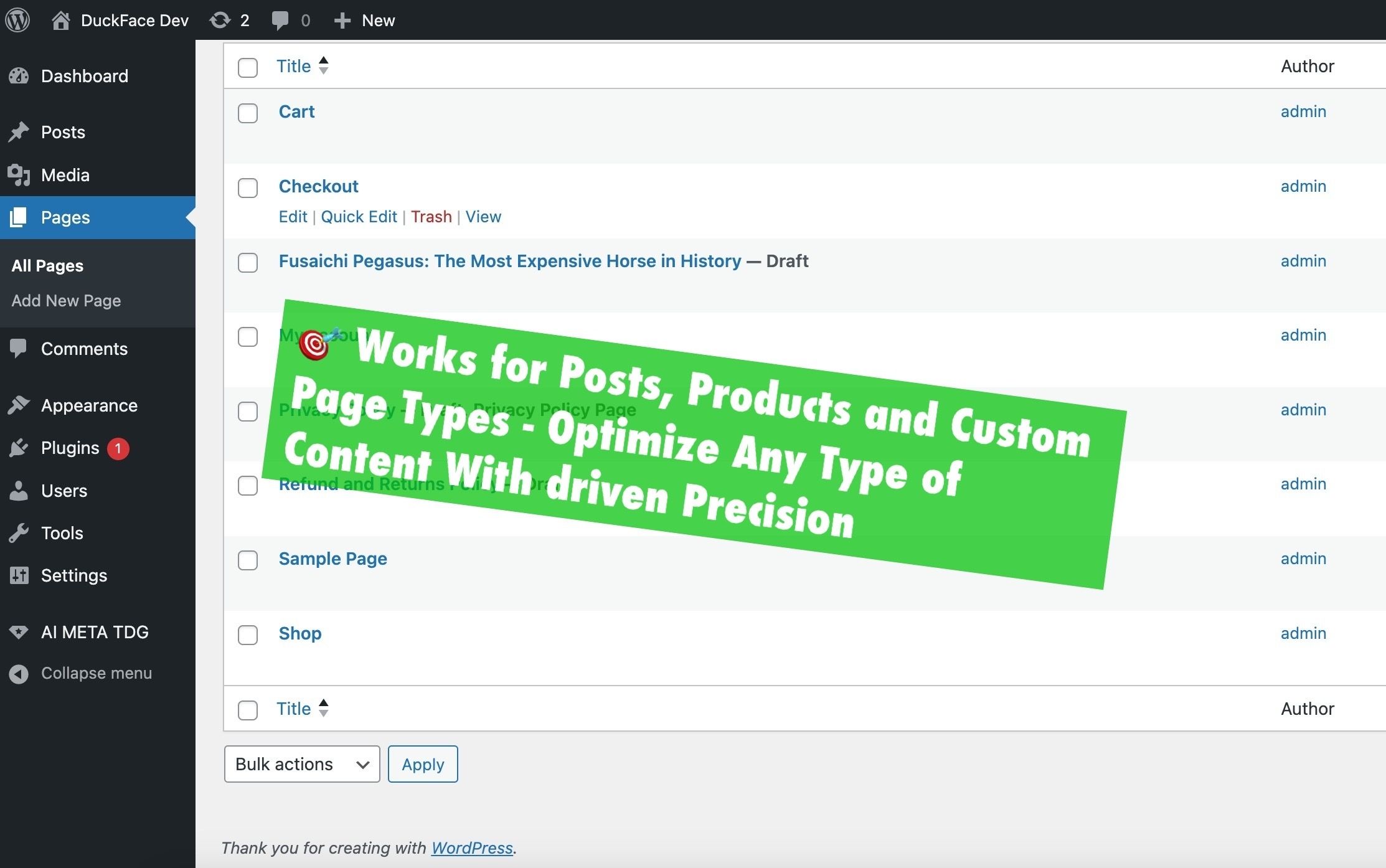Click the AI META TDG diamond icon
The image size is (1386, 868).
point(19,632)
